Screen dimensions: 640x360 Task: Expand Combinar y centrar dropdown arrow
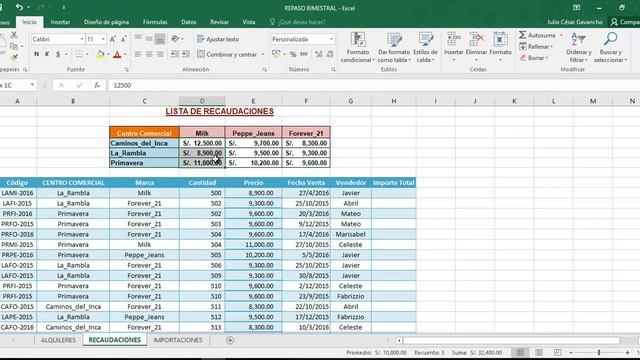click(262, 54)
